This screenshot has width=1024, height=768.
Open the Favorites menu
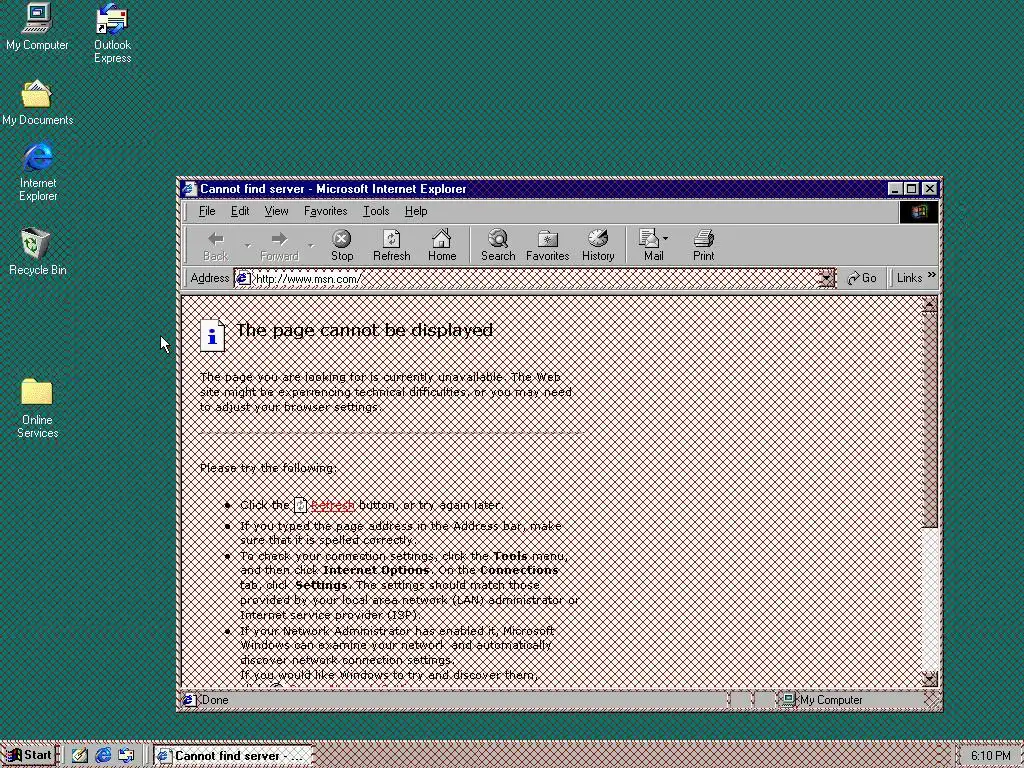point(325,211)
